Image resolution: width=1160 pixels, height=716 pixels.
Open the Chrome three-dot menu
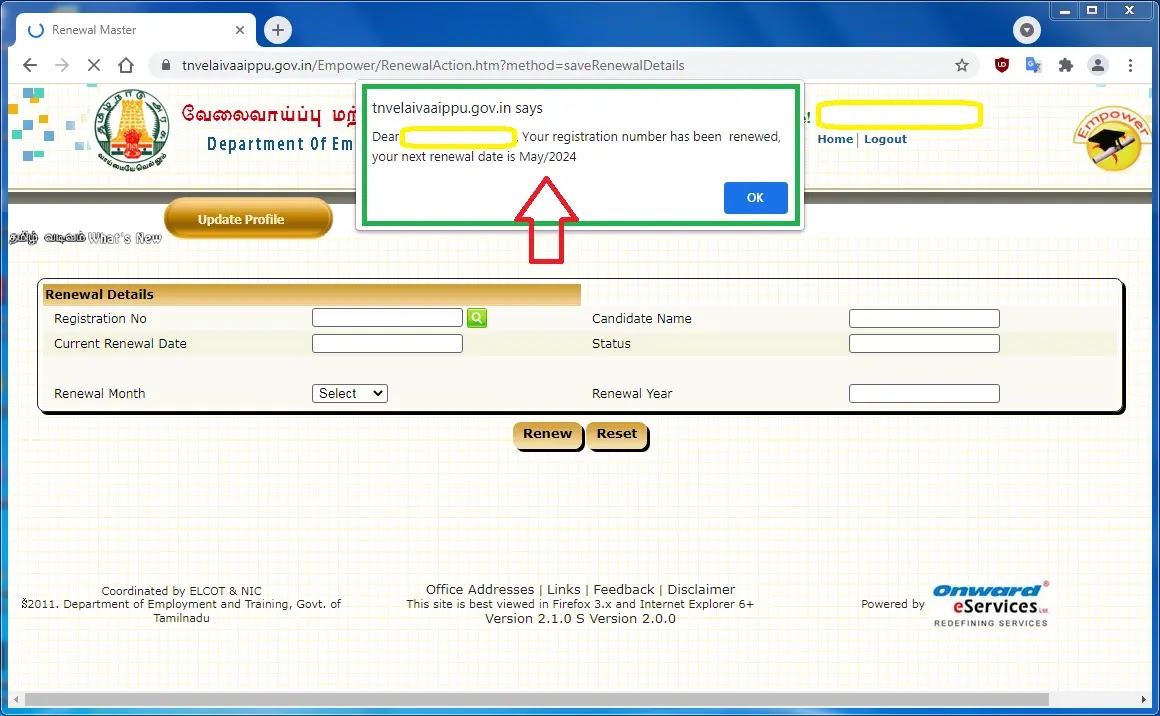[1130, 65]
